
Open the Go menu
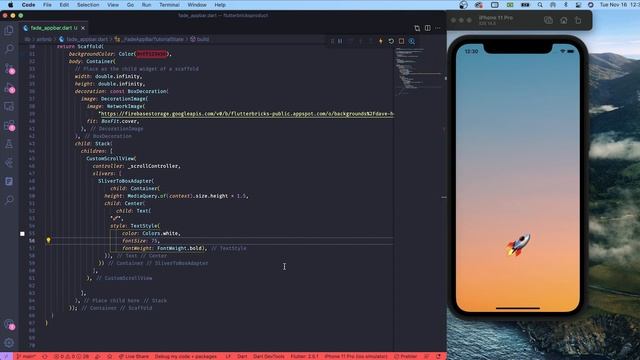(130, 5)
